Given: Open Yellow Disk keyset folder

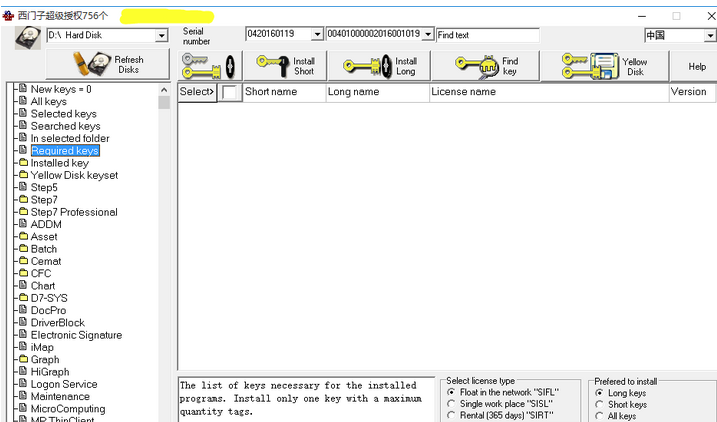Looking at the screenshot, I should pyautogui.click(x=74, y=176).
